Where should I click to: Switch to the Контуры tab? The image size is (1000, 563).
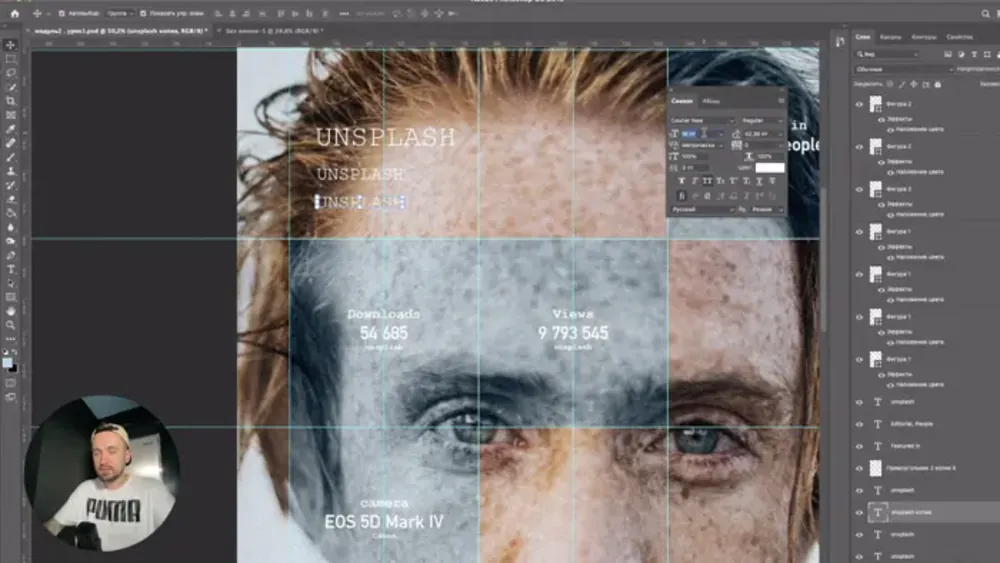click(x=923, y=37)
